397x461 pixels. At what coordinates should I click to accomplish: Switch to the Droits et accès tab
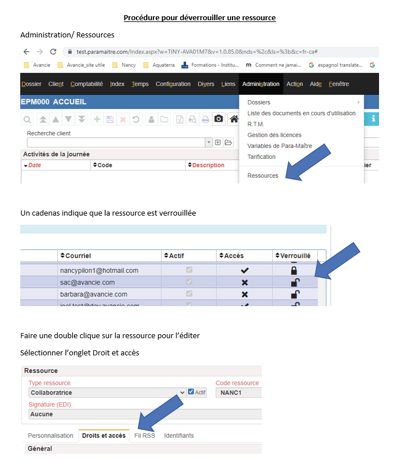pyautogui.click(x=104, y=435)
